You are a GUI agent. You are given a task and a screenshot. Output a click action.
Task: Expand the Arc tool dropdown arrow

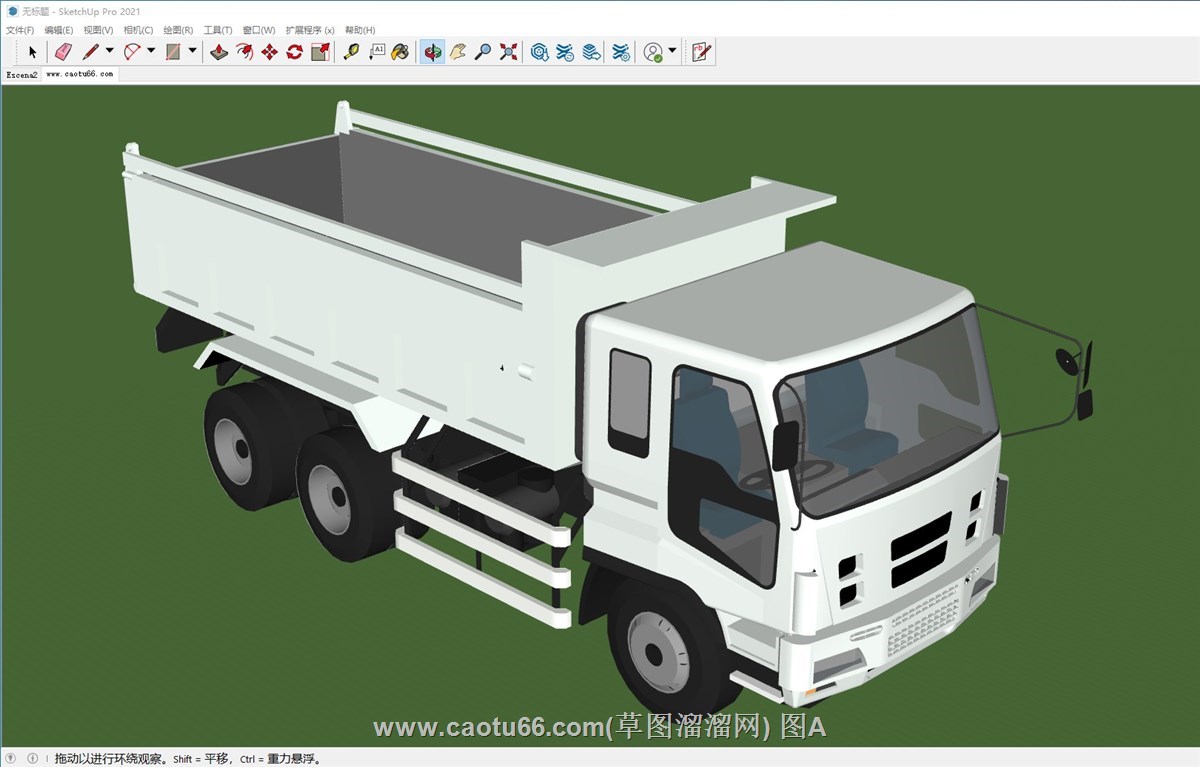pyautogui.click(x=151, y=51)
